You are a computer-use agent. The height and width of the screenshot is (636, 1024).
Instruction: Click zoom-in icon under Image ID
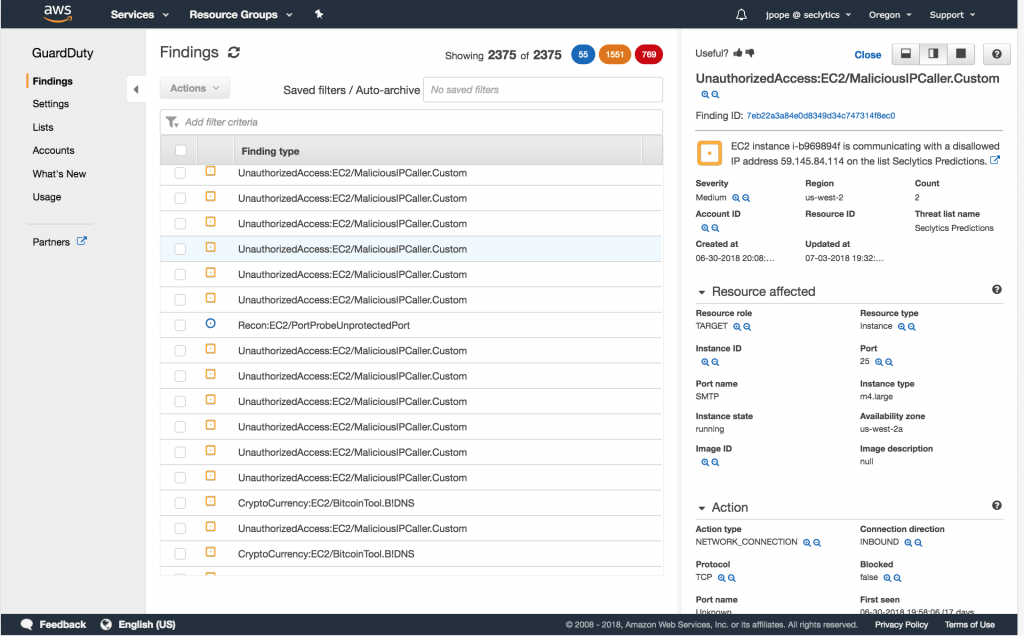705,462
